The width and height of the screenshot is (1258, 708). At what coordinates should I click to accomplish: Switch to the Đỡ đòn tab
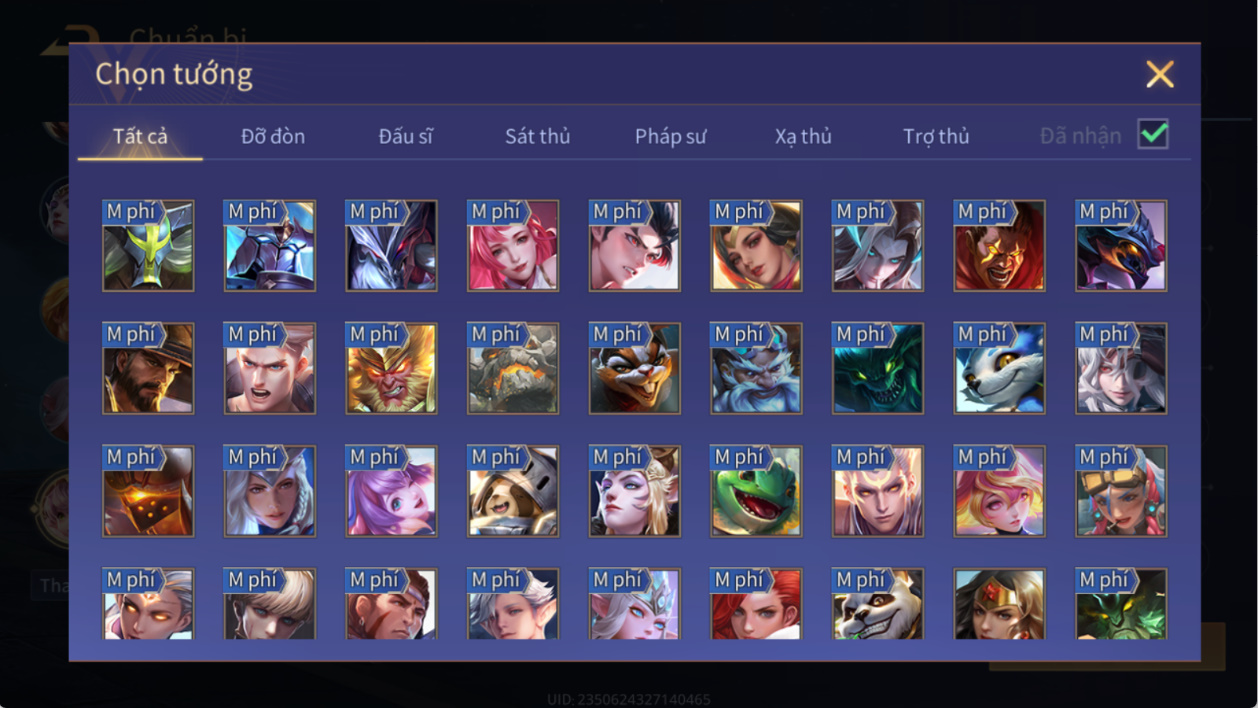[x=273, y=136]
